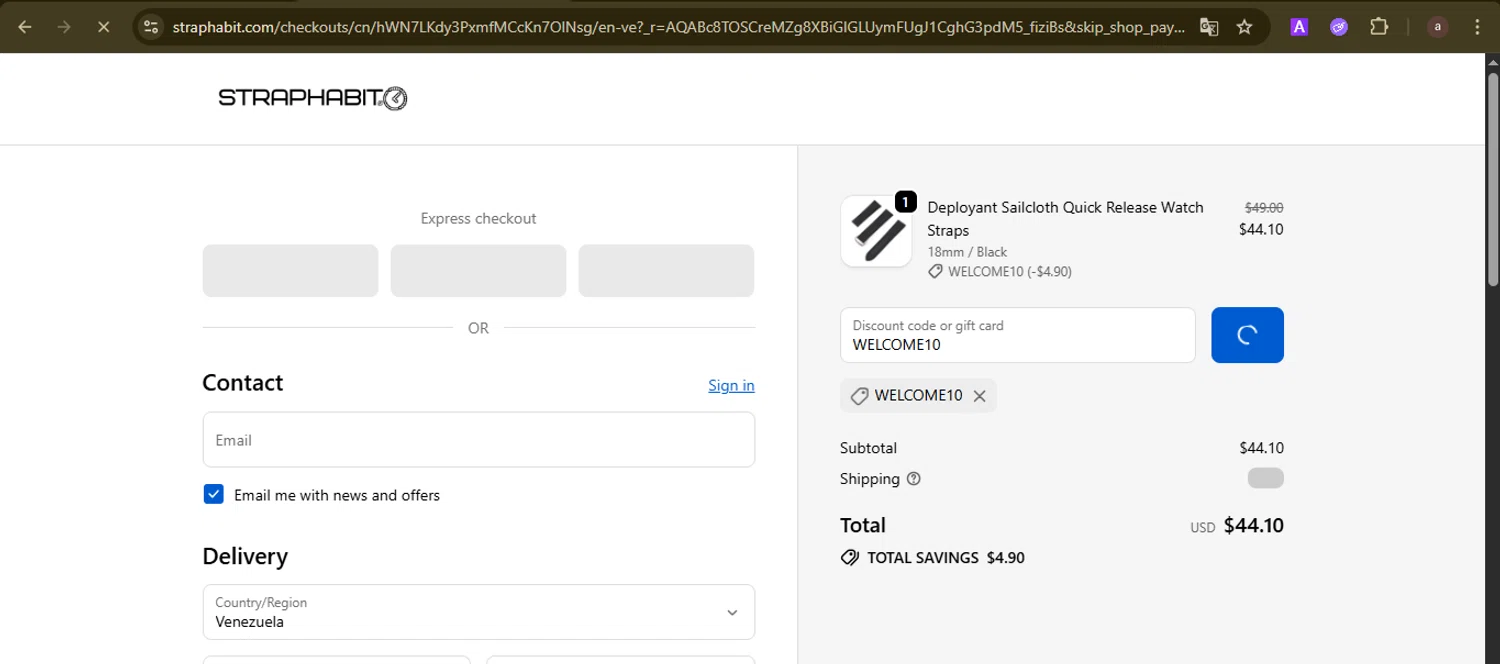Screen dimensions: 1500x664
Task: Click the Delivery heading
Action: (x=245, y=556)
